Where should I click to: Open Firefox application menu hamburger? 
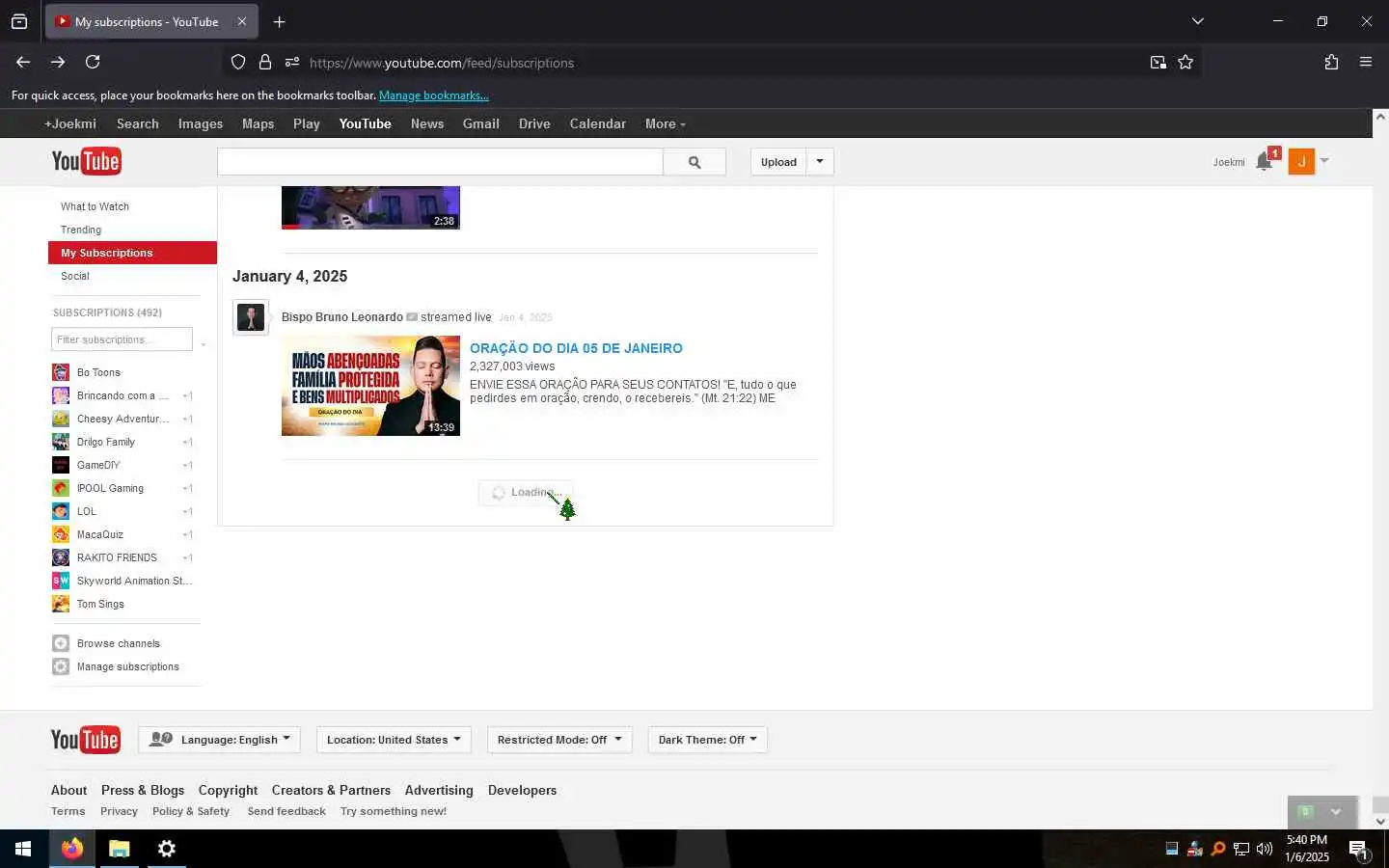pyautogui.click(x=1366, y=62)
